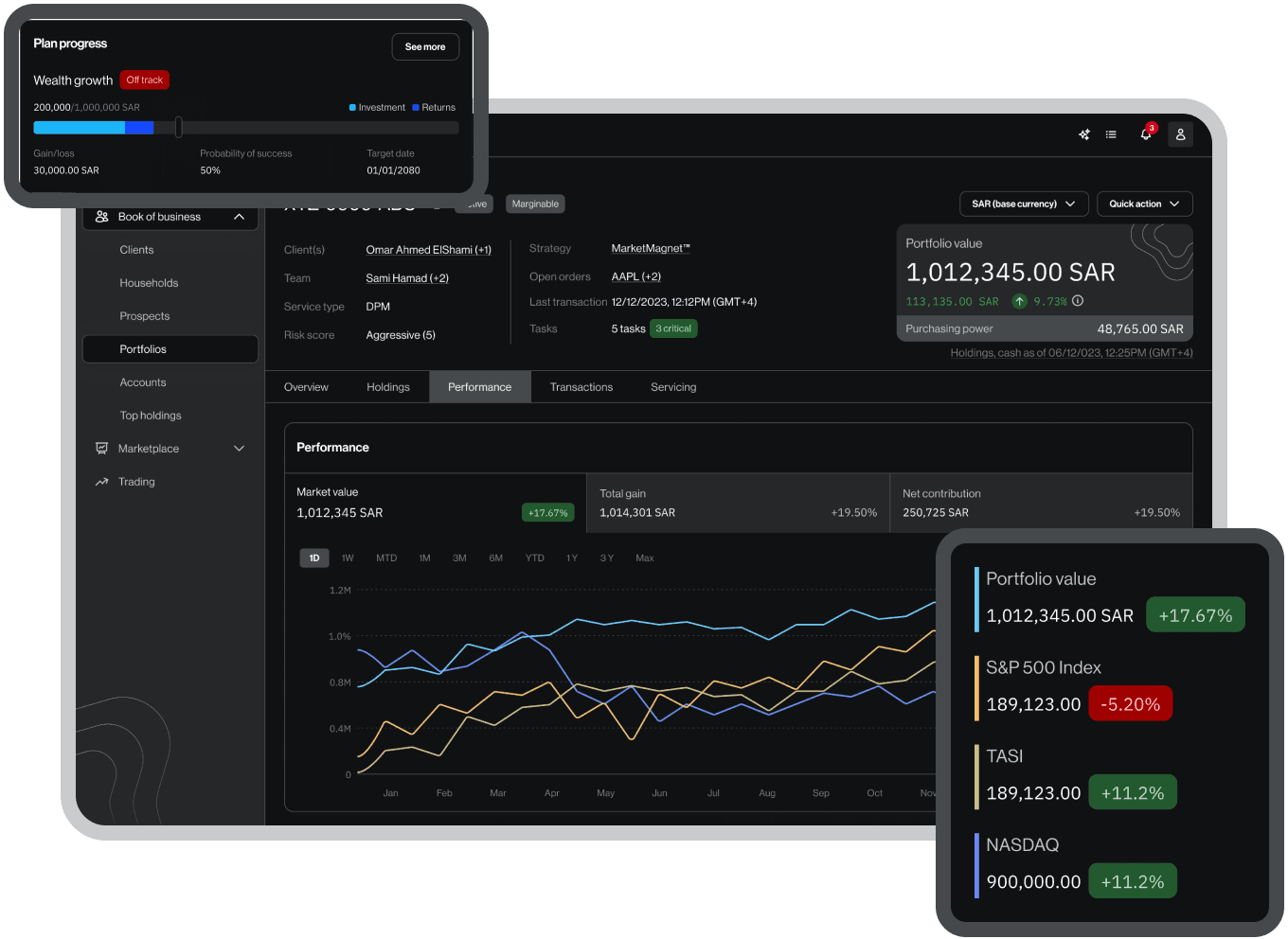Open the SAR base currency dropdown
The height and width of the screenshot is (939, 1288).
[1023, 204]
